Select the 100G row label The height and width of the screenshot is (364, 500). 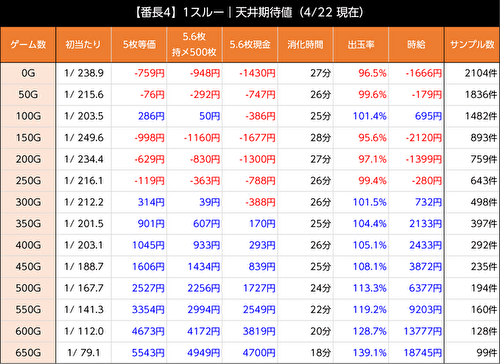[28, 116]
